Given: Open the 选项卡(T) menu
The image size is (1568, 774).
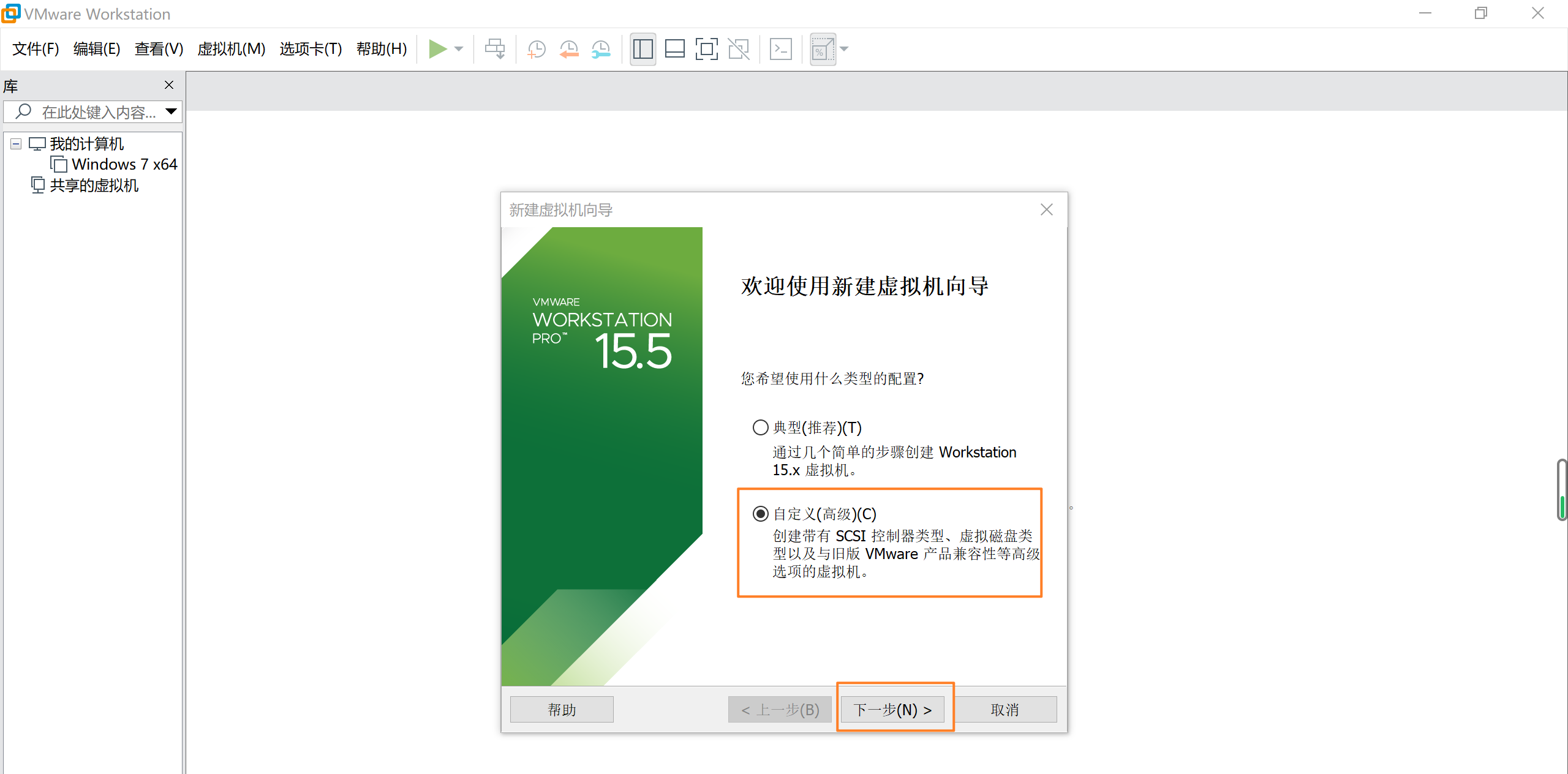Looking at the screenshot, I should click(311, 49).
